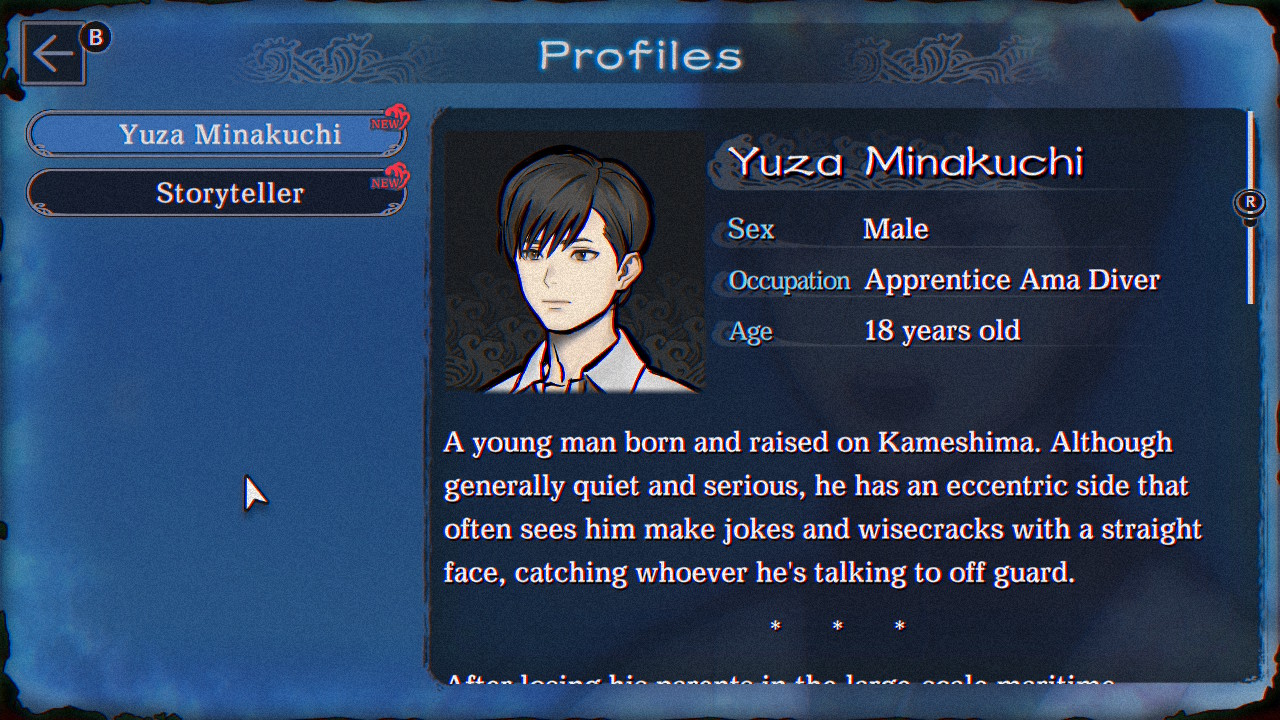Image resolution: width=1280 pixels, height=720 pixels.
Task: Click Yuza Minakuchi's portrait image
Action: [x=573, y=262]
